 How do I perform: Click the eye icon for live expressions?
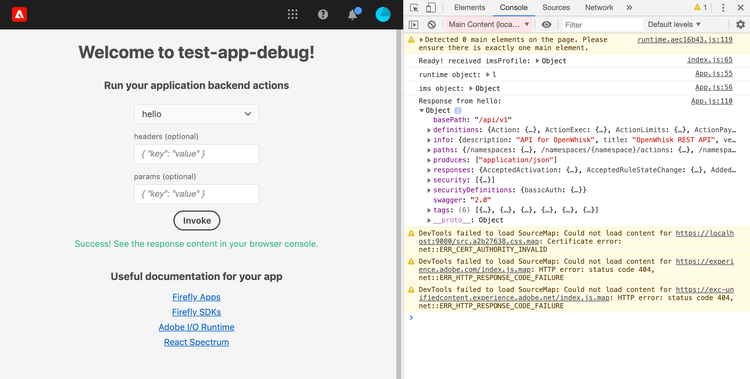[546, 24]
